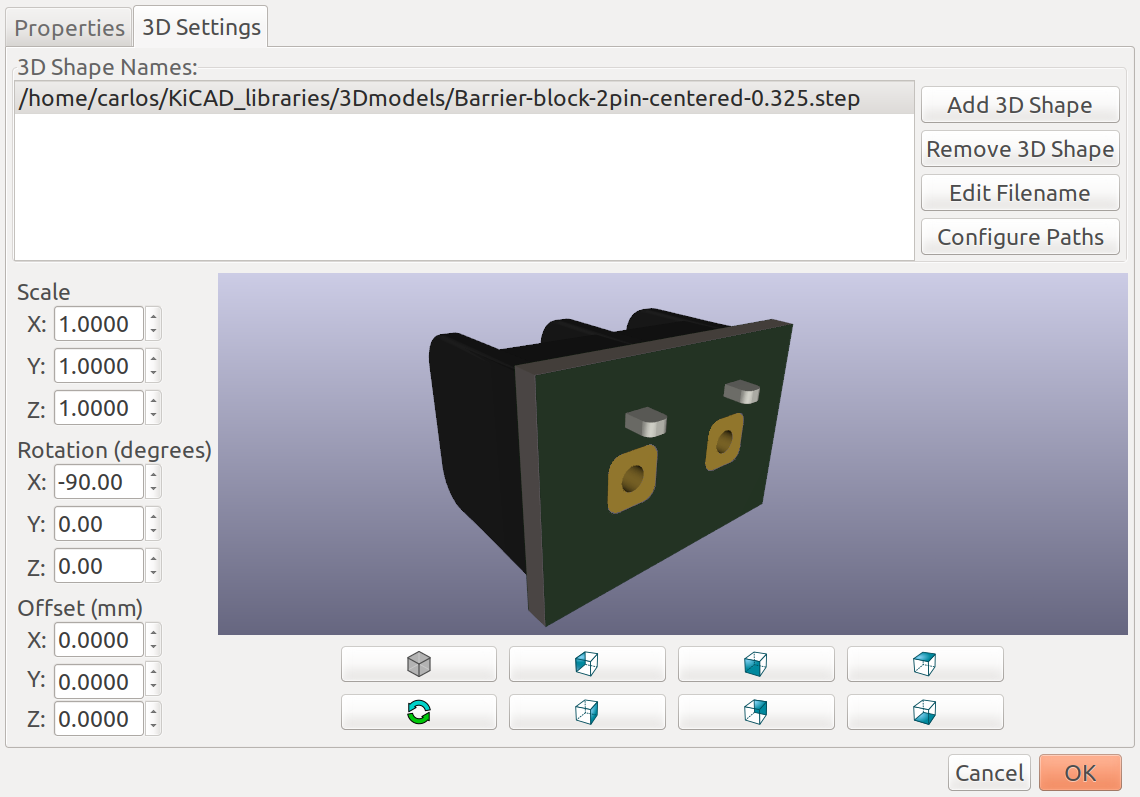Decrease Rotation X with the down arrow
Image resolution: width=1140 pixels, height=797 pixels.
coord(153,489)
